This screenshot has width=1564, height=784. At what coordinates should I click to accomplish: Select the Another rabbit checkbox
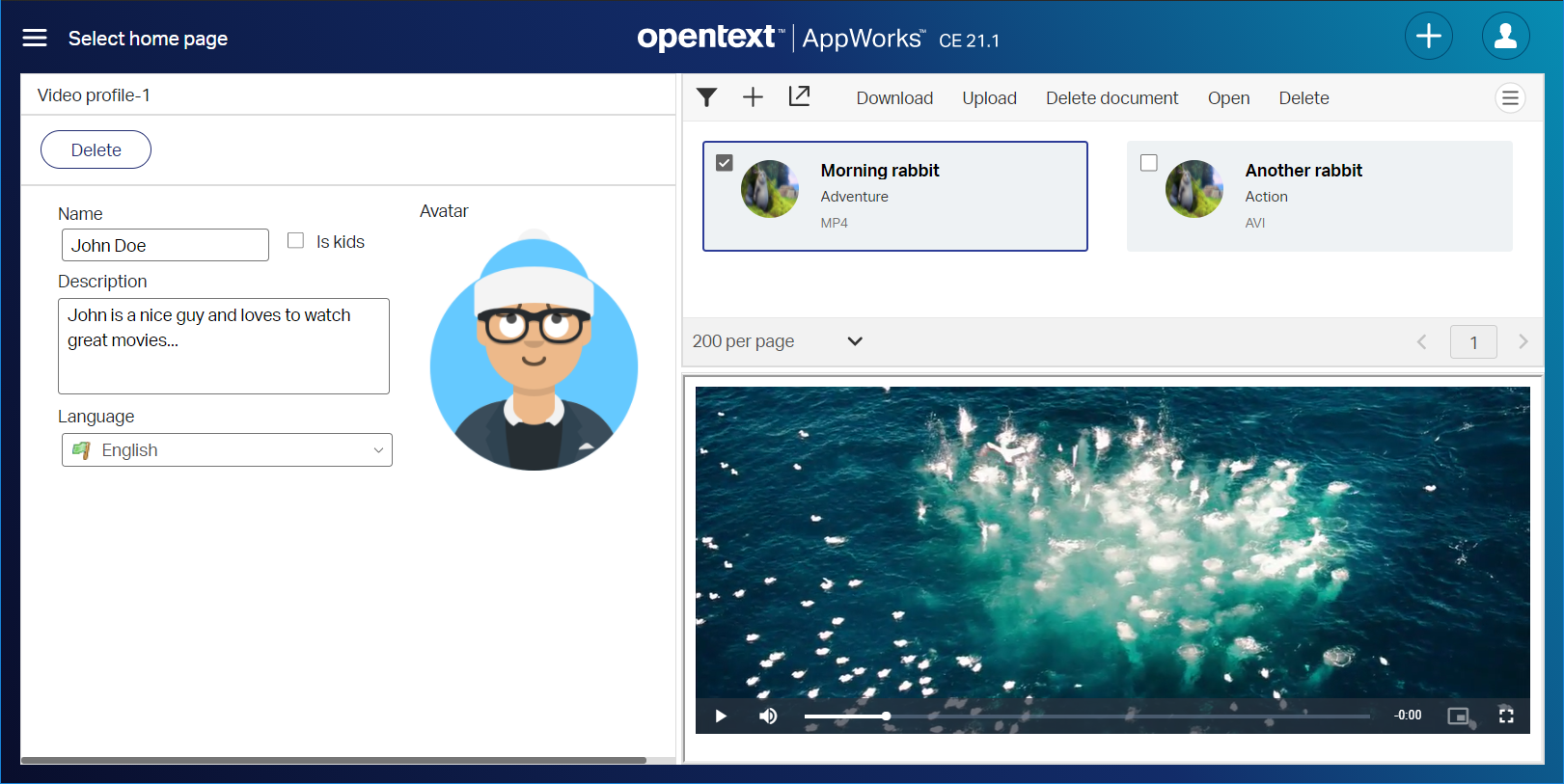click(1149, 163)
